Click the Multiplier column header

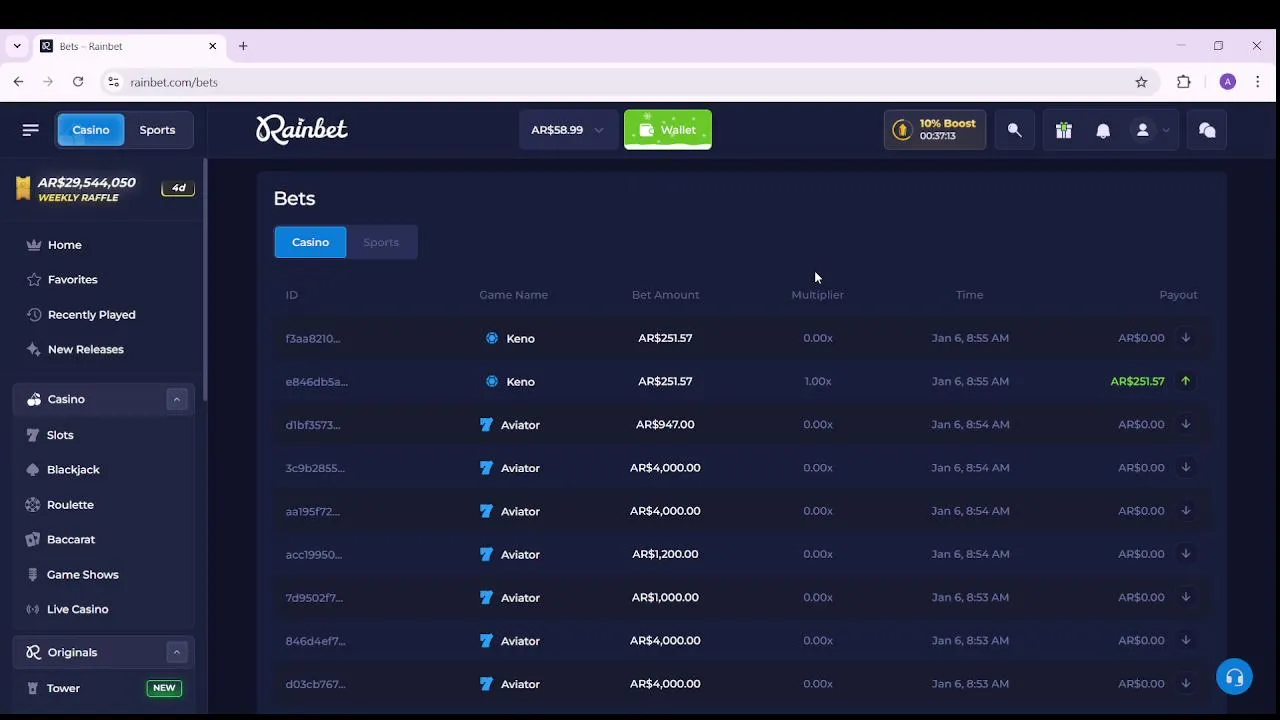tap(818, 295)
